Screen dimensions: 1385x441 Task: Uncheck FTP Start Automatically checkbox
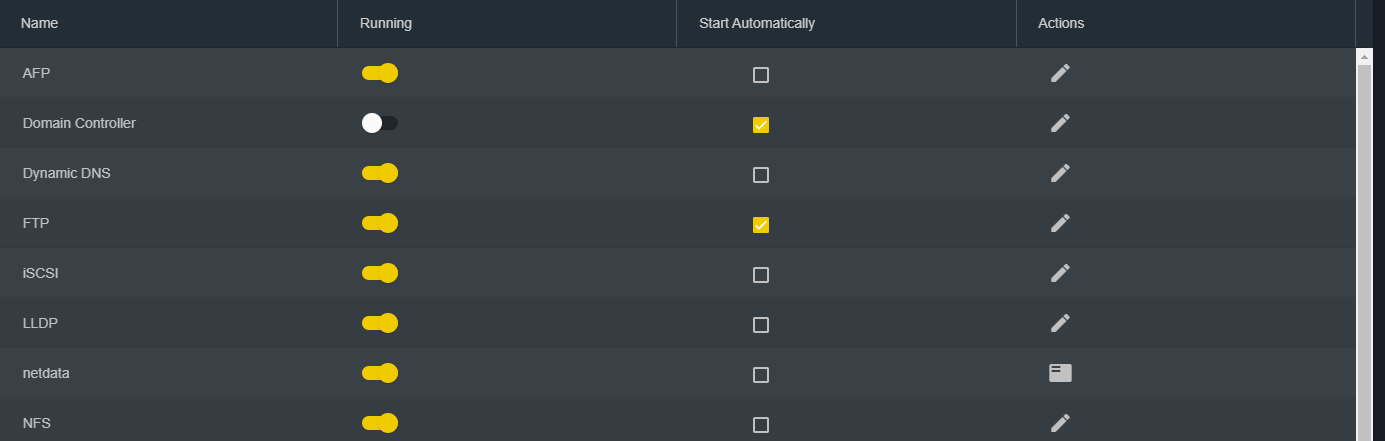click(x=761, y=225)
